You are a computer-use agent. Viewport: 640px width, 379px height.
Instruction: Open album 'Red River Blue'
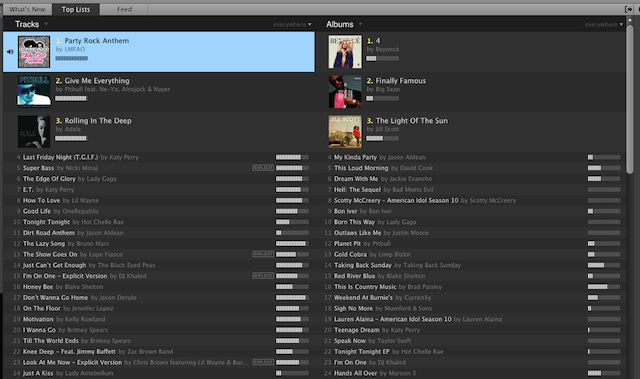click(x=354, y=276)
